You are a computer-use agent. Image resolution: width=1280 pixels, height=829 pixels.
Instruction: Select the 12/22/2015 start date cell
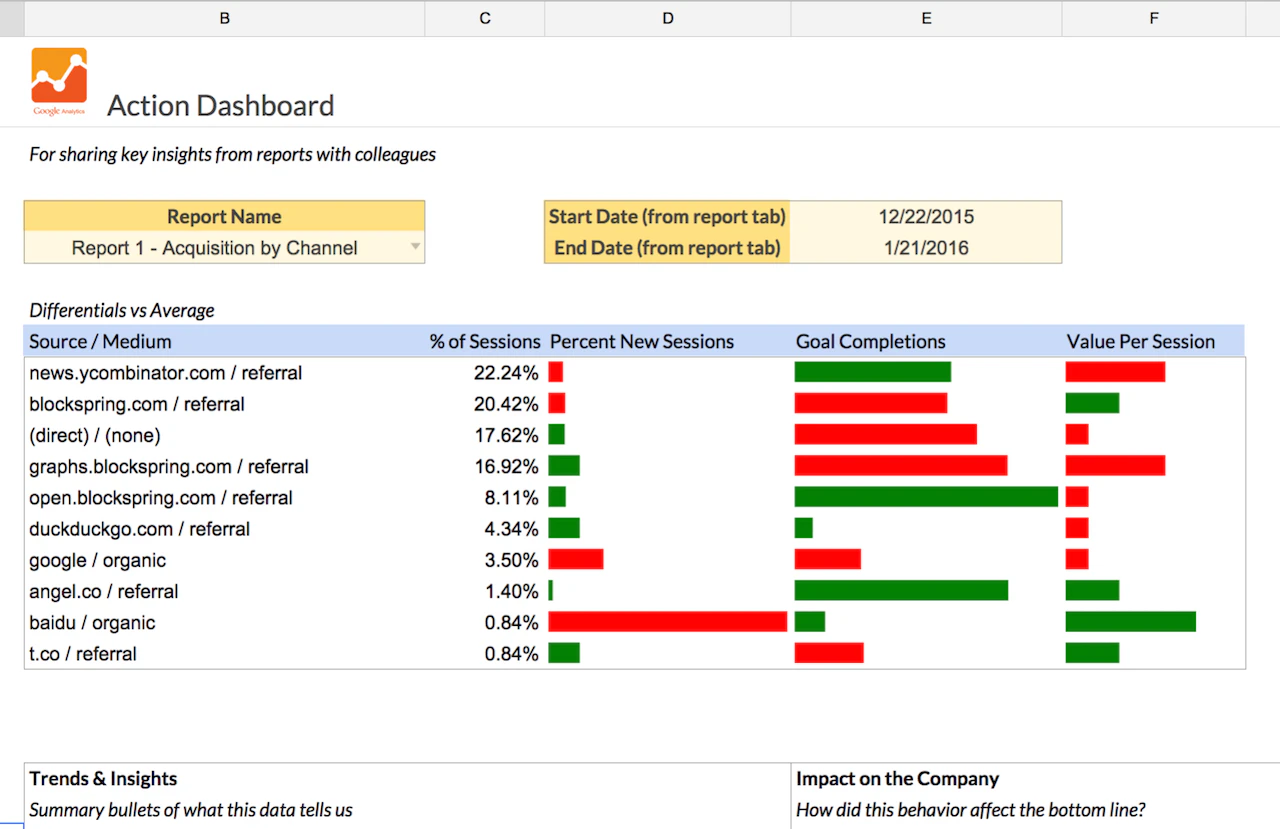926,217
